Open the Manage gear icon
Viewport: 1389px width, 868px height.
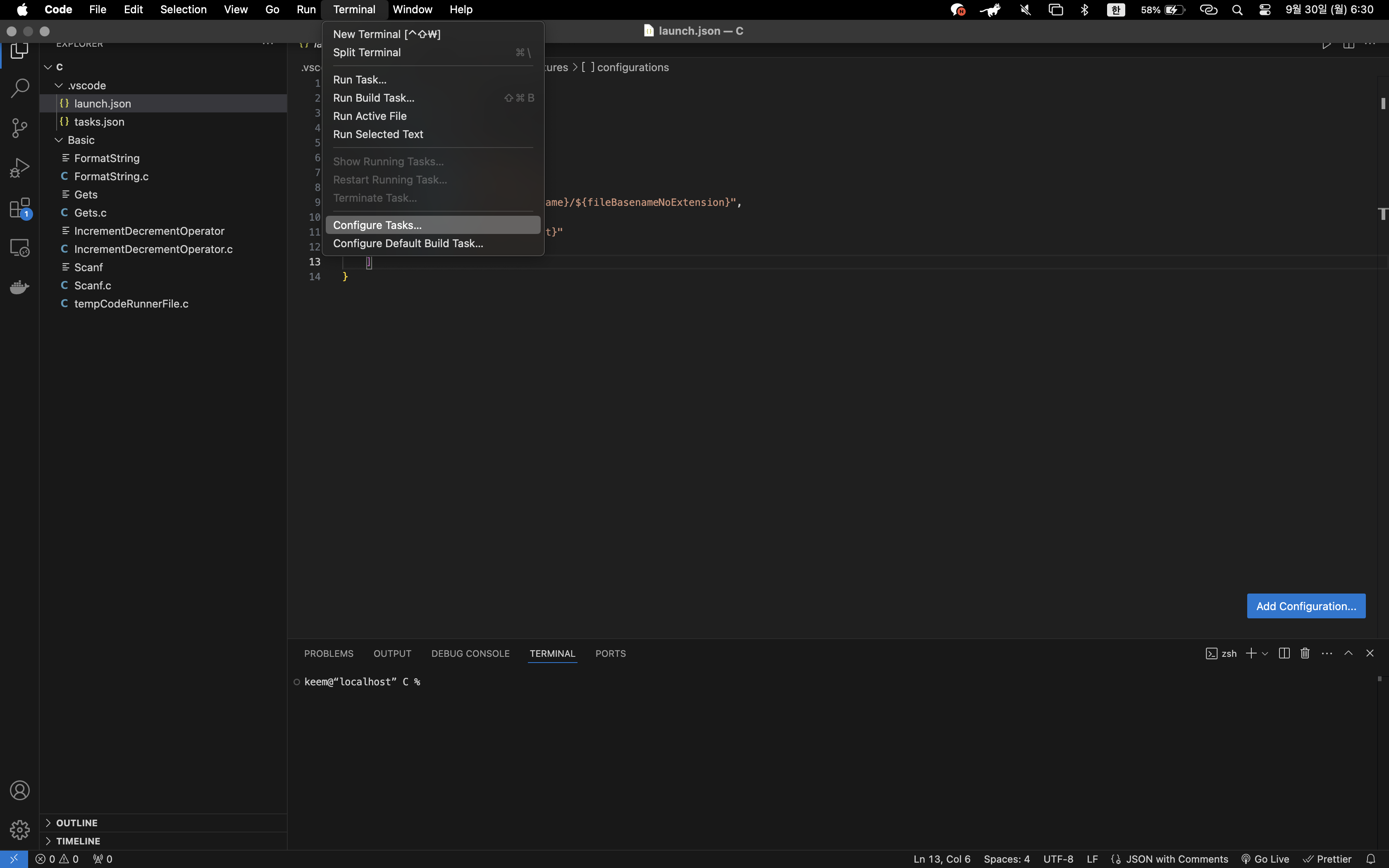pyautogui.click(x=19, y=830)
